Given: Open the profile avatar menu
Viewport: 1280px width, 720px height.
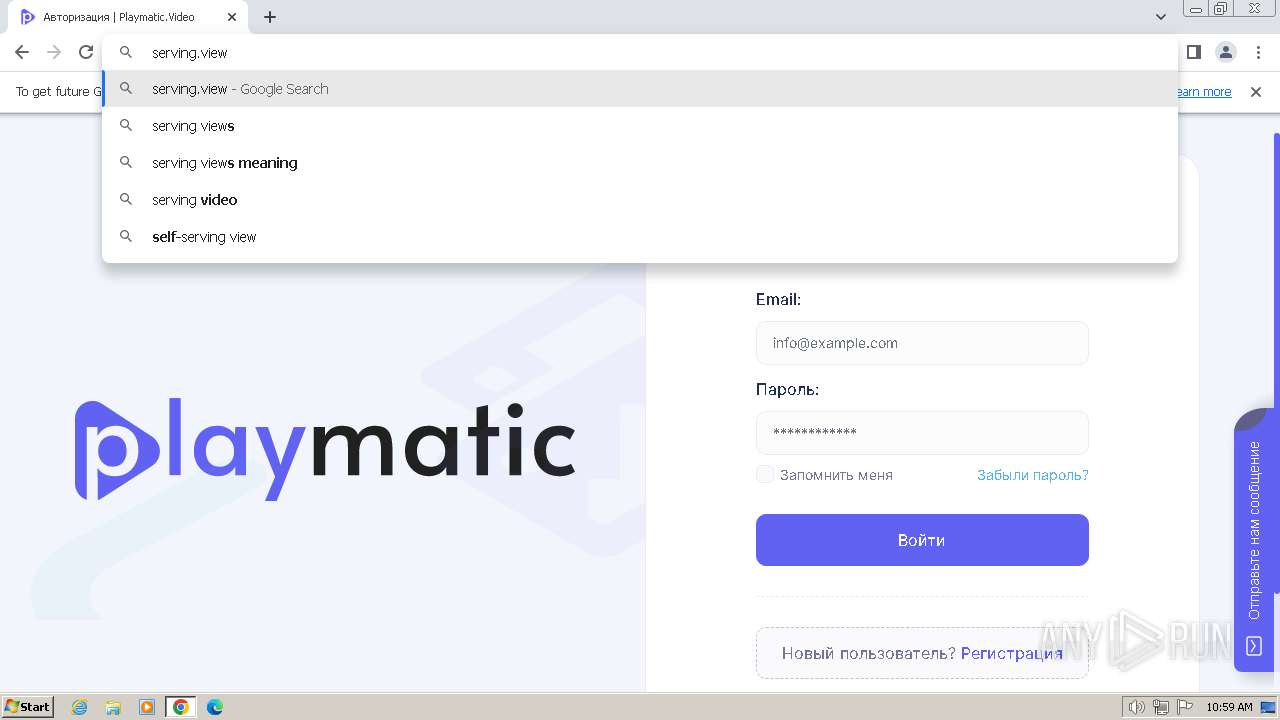Looking at the screenshot, I should [x=1226, y=52].
